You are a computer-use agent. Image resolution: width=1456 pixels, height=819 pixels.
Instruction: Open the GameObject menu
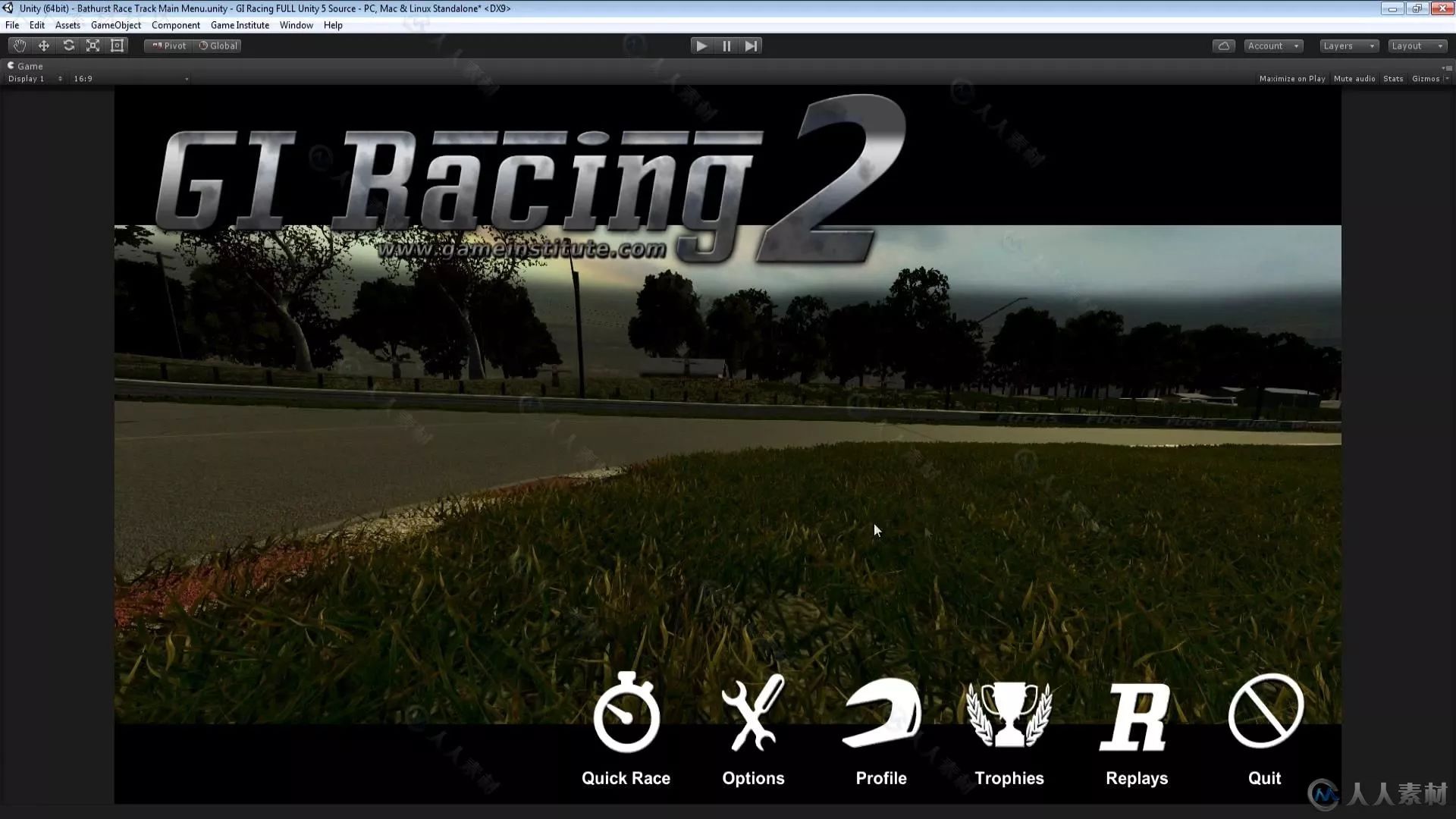coord(116,25)
